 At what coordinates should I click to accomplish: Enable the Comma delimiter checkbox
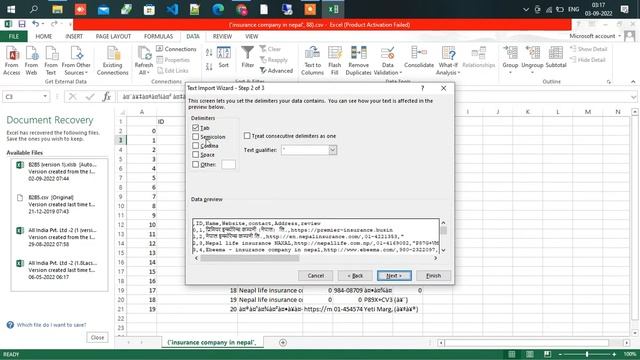click(196, 146)
